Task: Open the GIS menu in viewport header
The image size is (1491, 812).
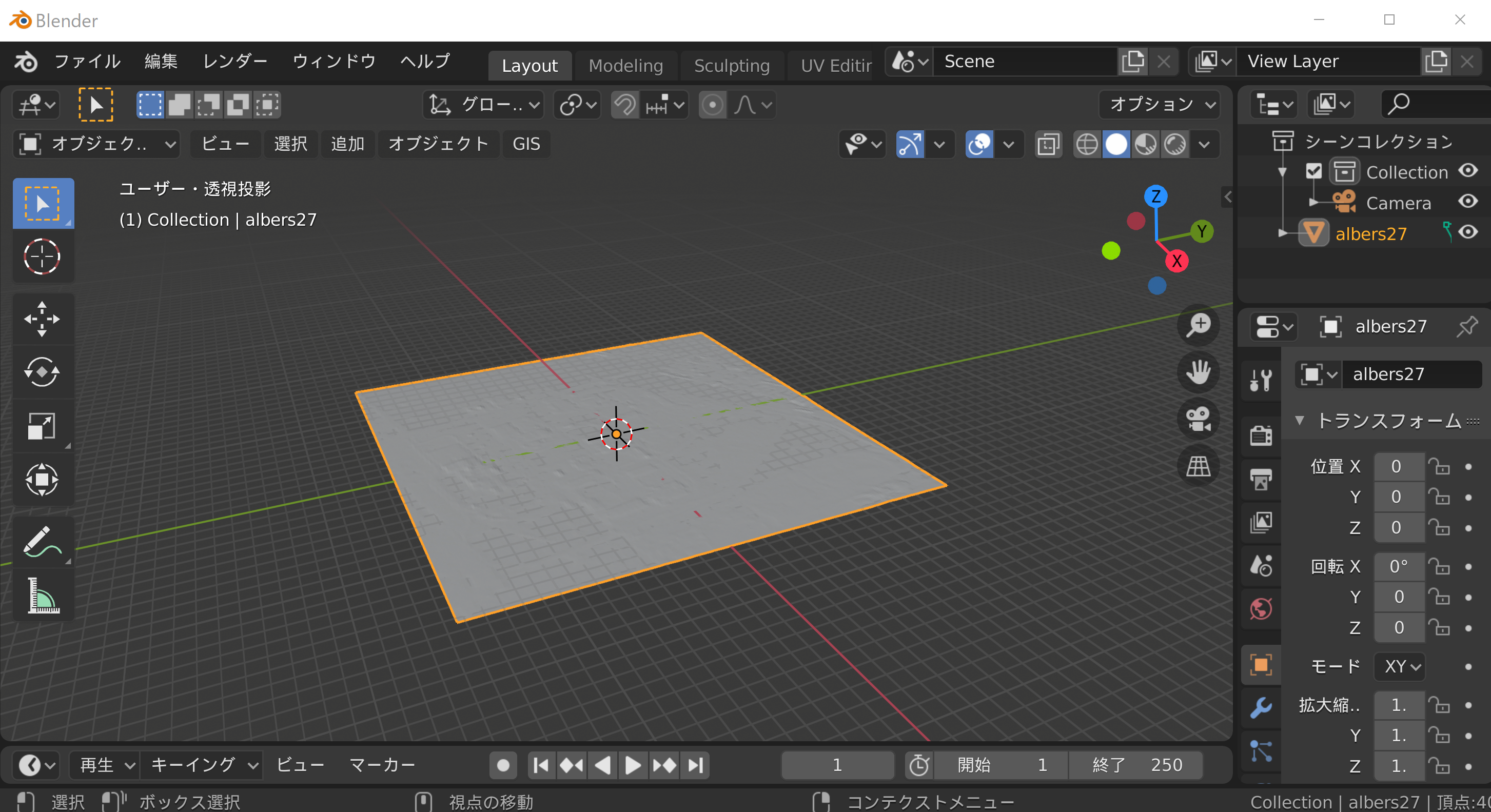Action: pyautogui.click(x=526, y=144)
